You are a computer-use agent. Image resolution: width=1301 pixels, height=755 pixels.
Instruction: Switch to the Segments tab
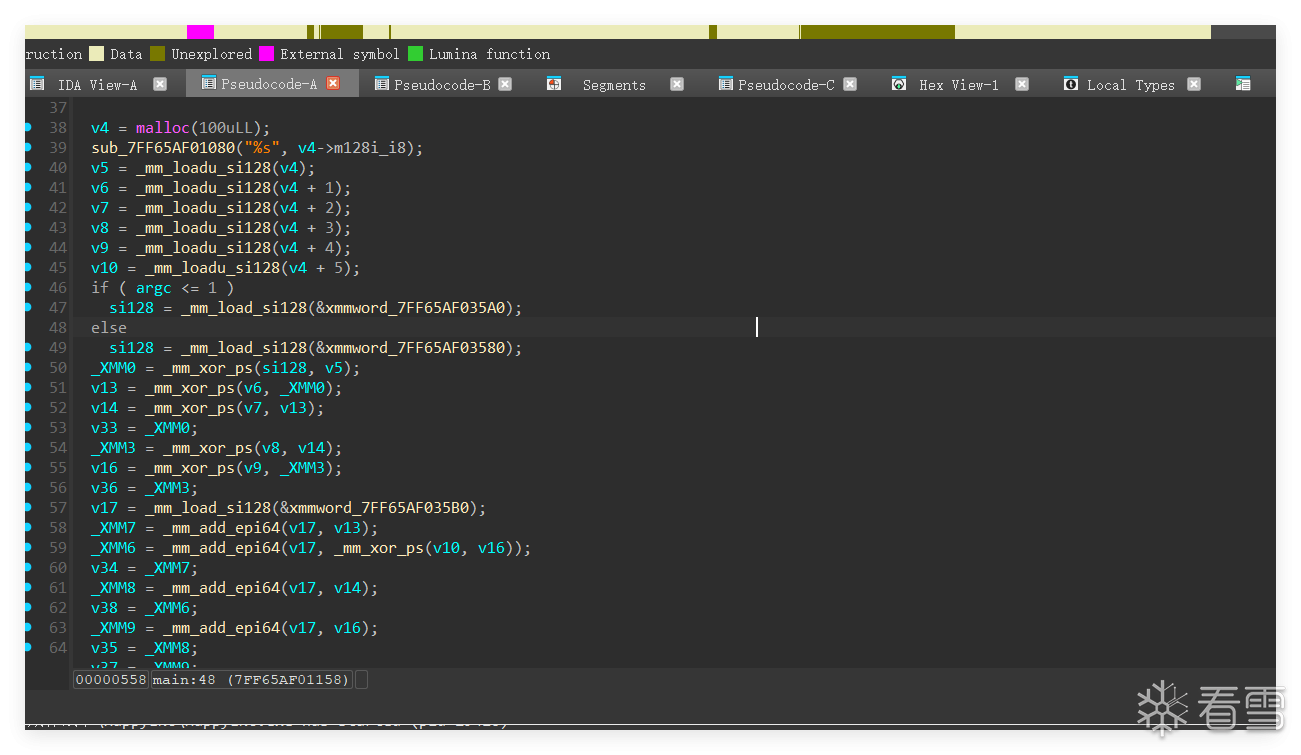614,85
